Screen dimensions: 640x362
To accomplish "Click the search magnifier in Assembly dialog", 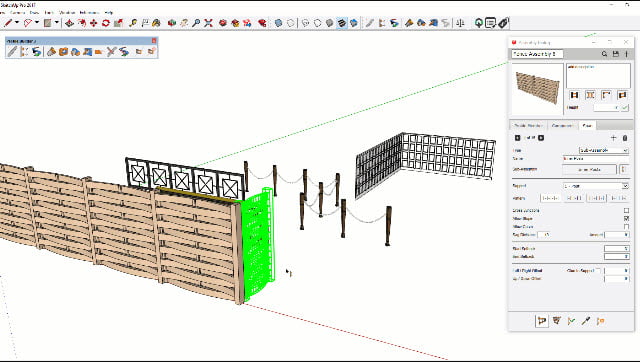I will (x=604, y=54).
